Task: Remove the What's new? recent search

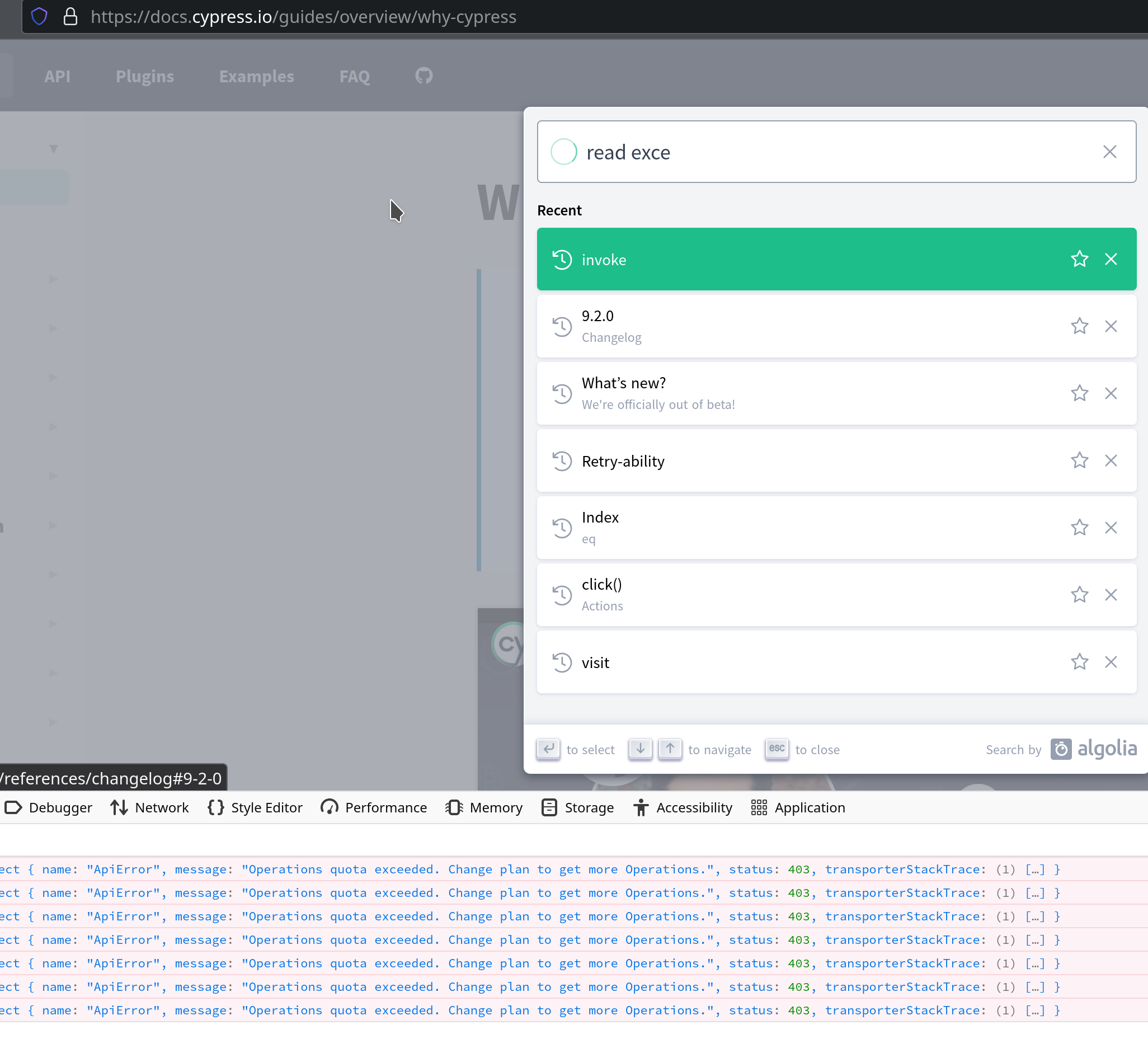Action: point(1112,393)
